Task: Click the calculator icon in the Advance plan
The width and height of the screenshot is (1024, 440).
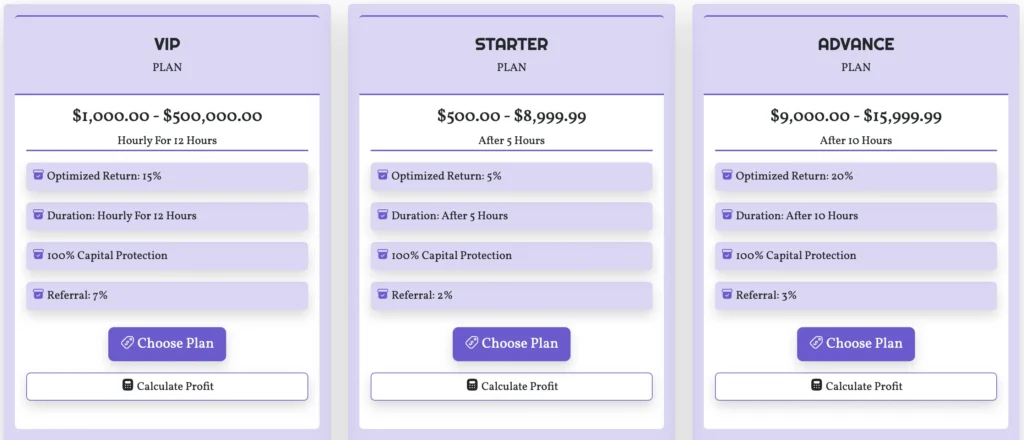Action: [816, 386]
